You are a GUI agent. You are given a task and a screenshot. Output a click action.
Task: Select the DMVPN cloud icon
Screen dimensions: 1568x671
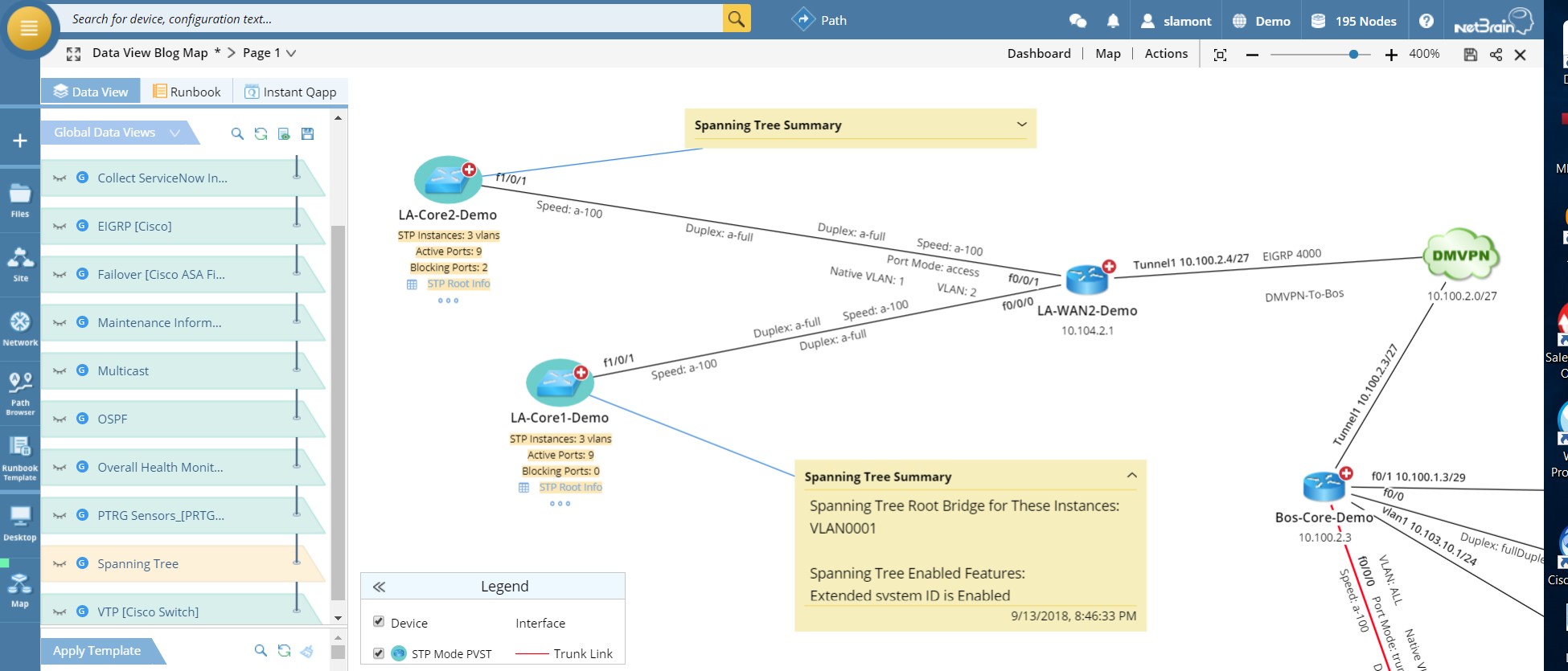tap(1461, 256)
